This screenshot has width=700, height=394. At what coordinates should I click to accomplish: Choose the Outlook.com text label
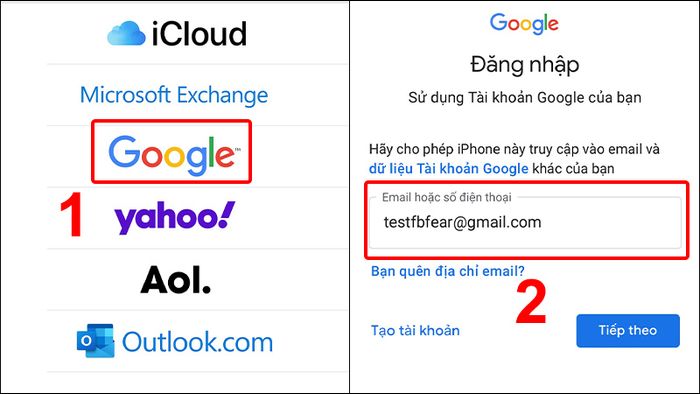pyautogui.click(x=197, y=342)
